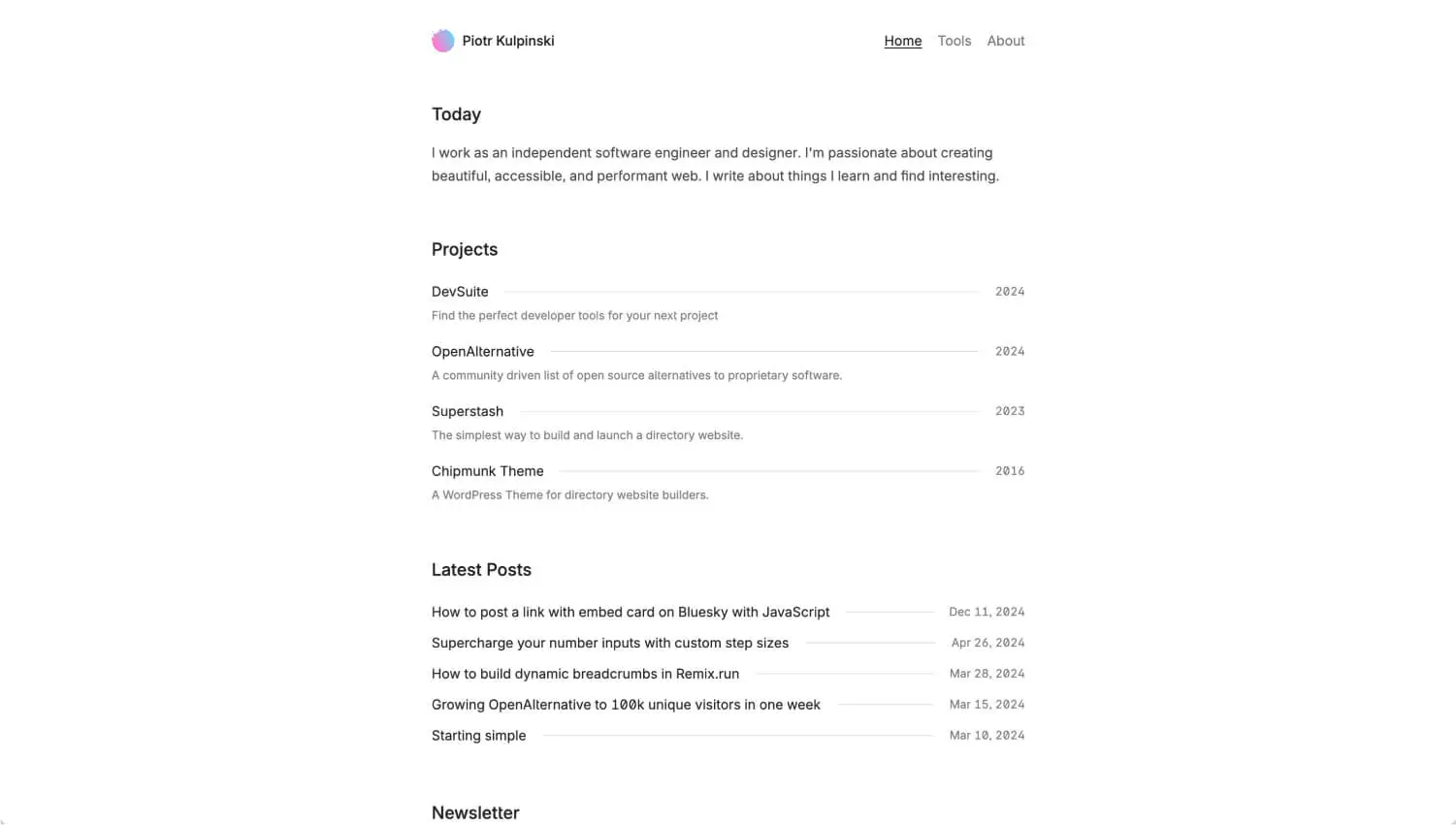Select the Home navigation item
1456x825 pixels.
click(902, 41)
